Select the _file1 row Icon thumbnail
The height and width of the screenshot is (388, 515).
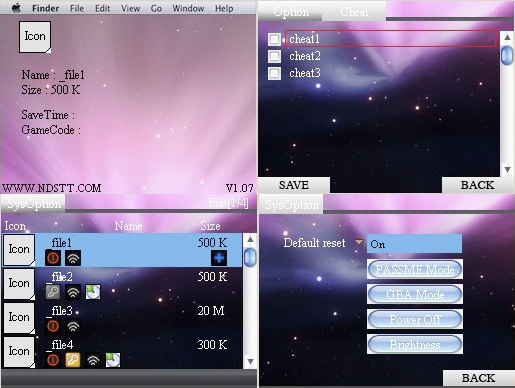coord(19,250)
